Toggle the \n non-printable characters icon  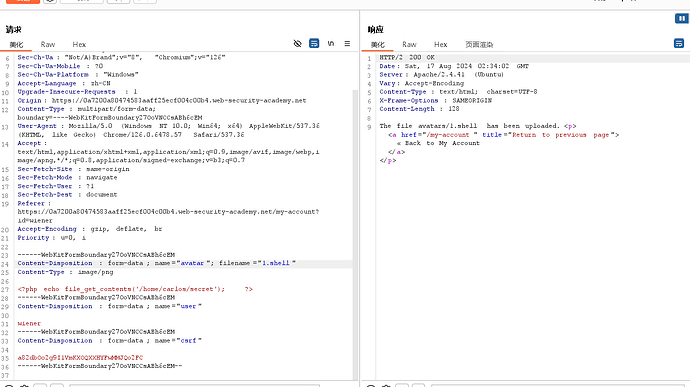(331, 43)
